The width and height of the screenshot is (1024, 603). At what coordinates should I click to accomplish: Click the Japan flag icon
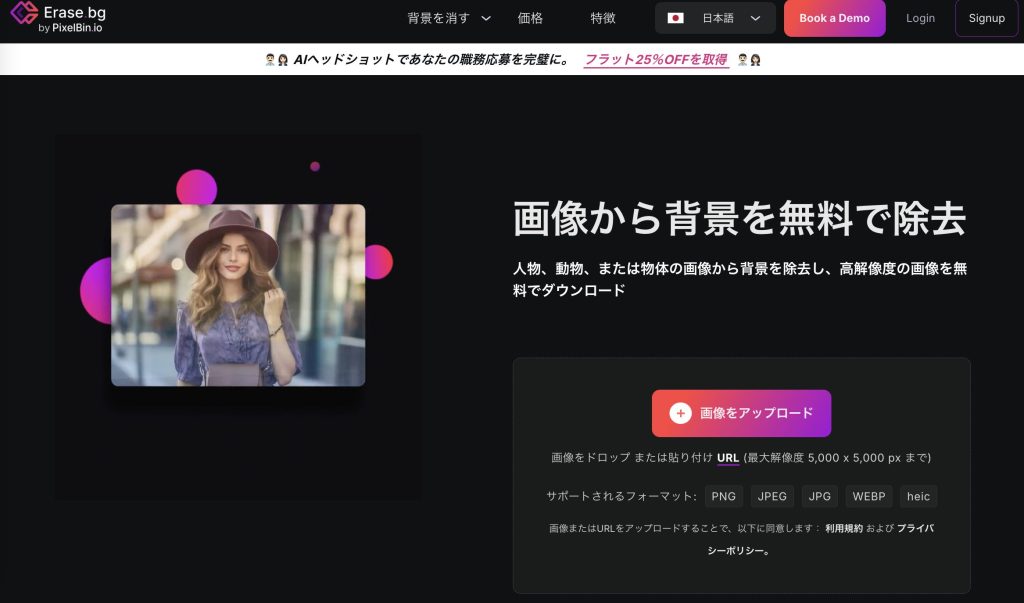(x=676, y=18)
